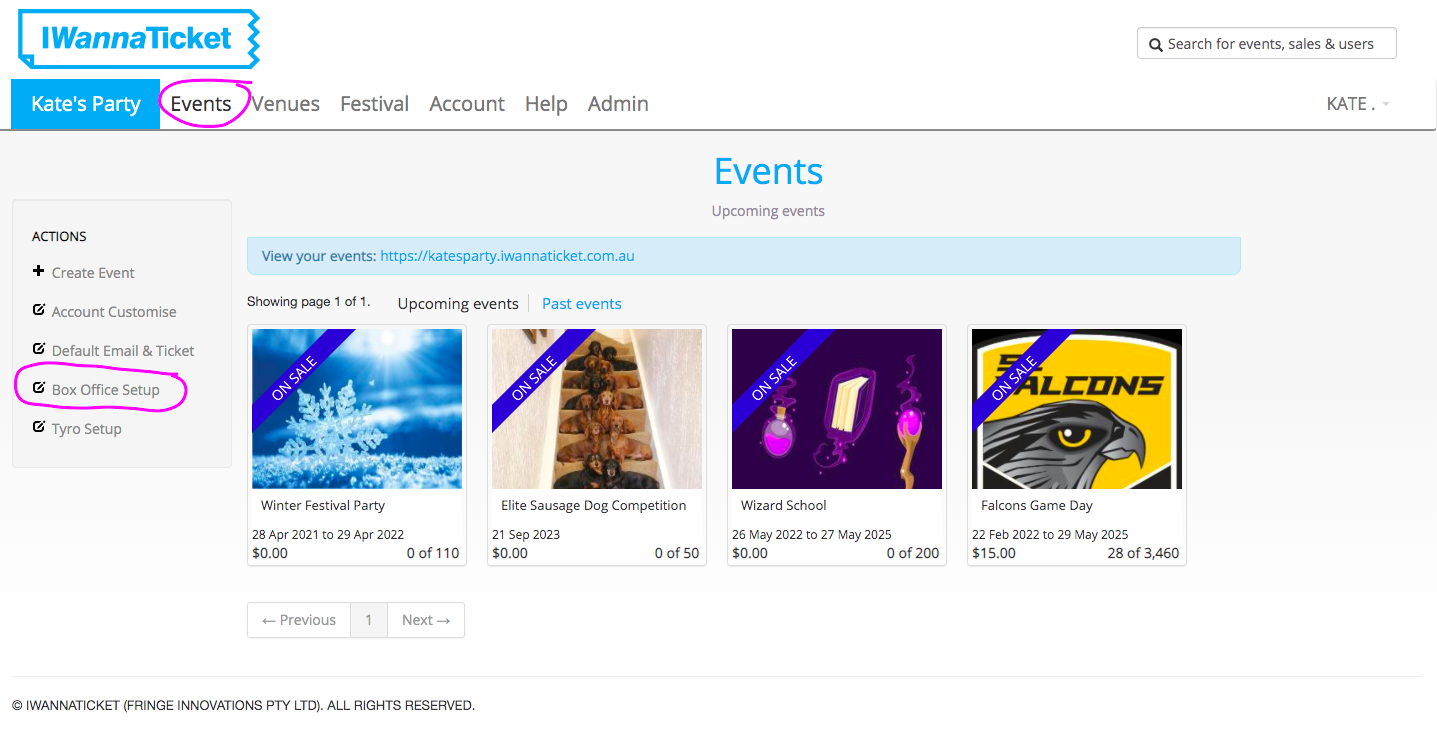The image size is (1437, 733).
Task: Click edit icon beside Default Email & Ticket
Action: (x=39, y=349)
